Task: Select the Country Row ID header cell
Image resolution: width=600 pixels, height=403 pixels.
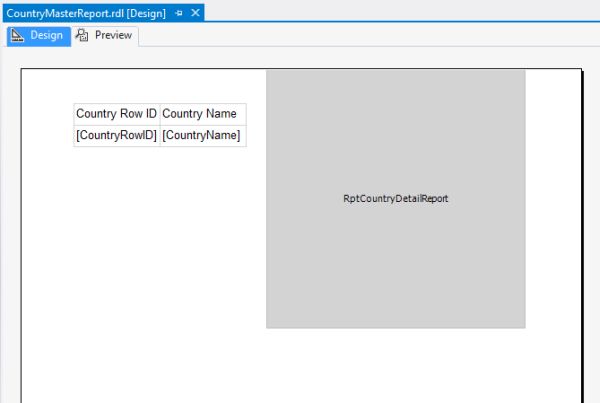Action: click(117, 114)
